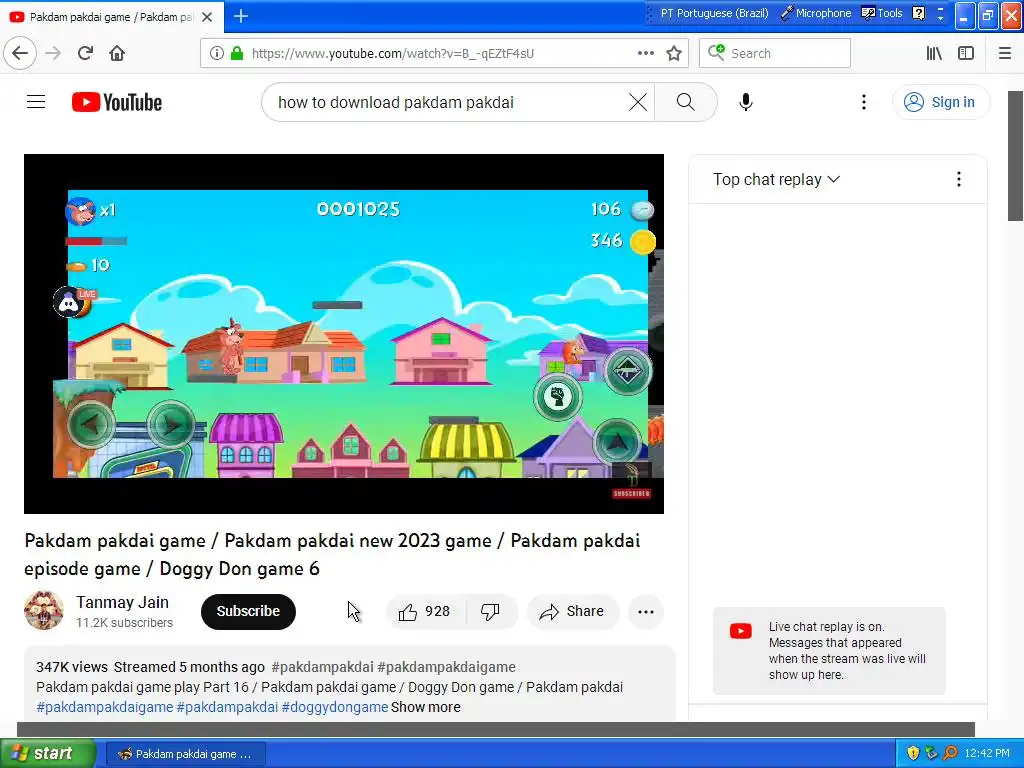
Task: Open PT Portuguese (Brazil) language bar
Action: (x=714, y=13)
